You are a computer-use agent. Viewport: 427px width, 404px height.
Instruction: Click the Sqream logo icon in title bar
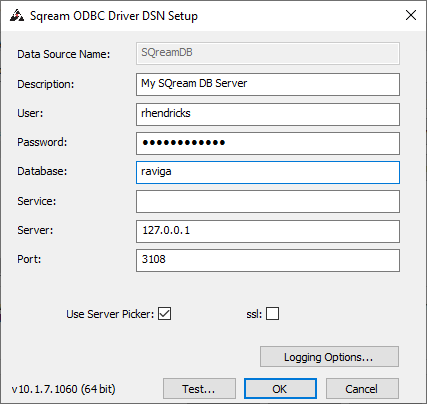pos(17,15)
